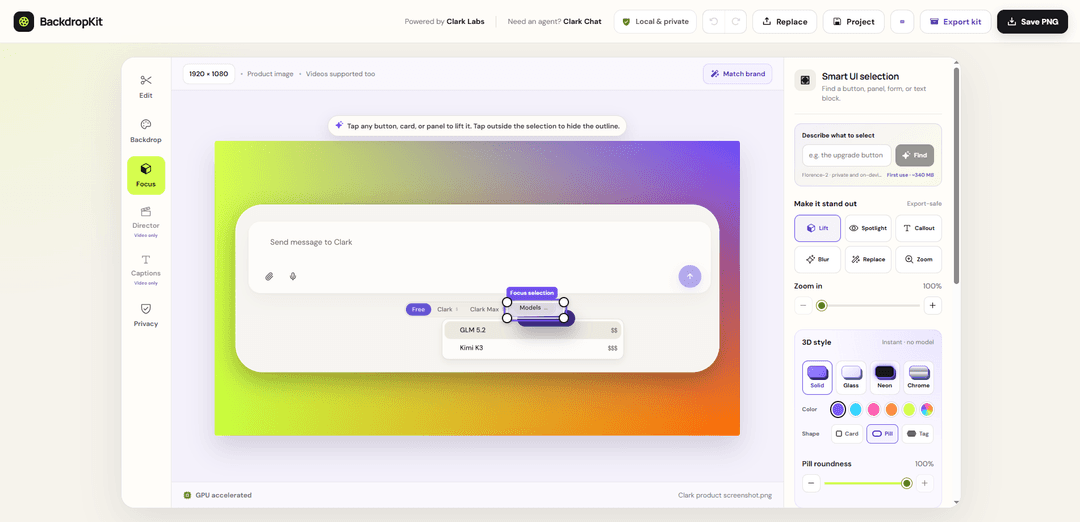Decrease Pill roundness with the minus button
The width and height of the screenshot is (1080, 522).
pyautogui.click(x=811, y=483)
